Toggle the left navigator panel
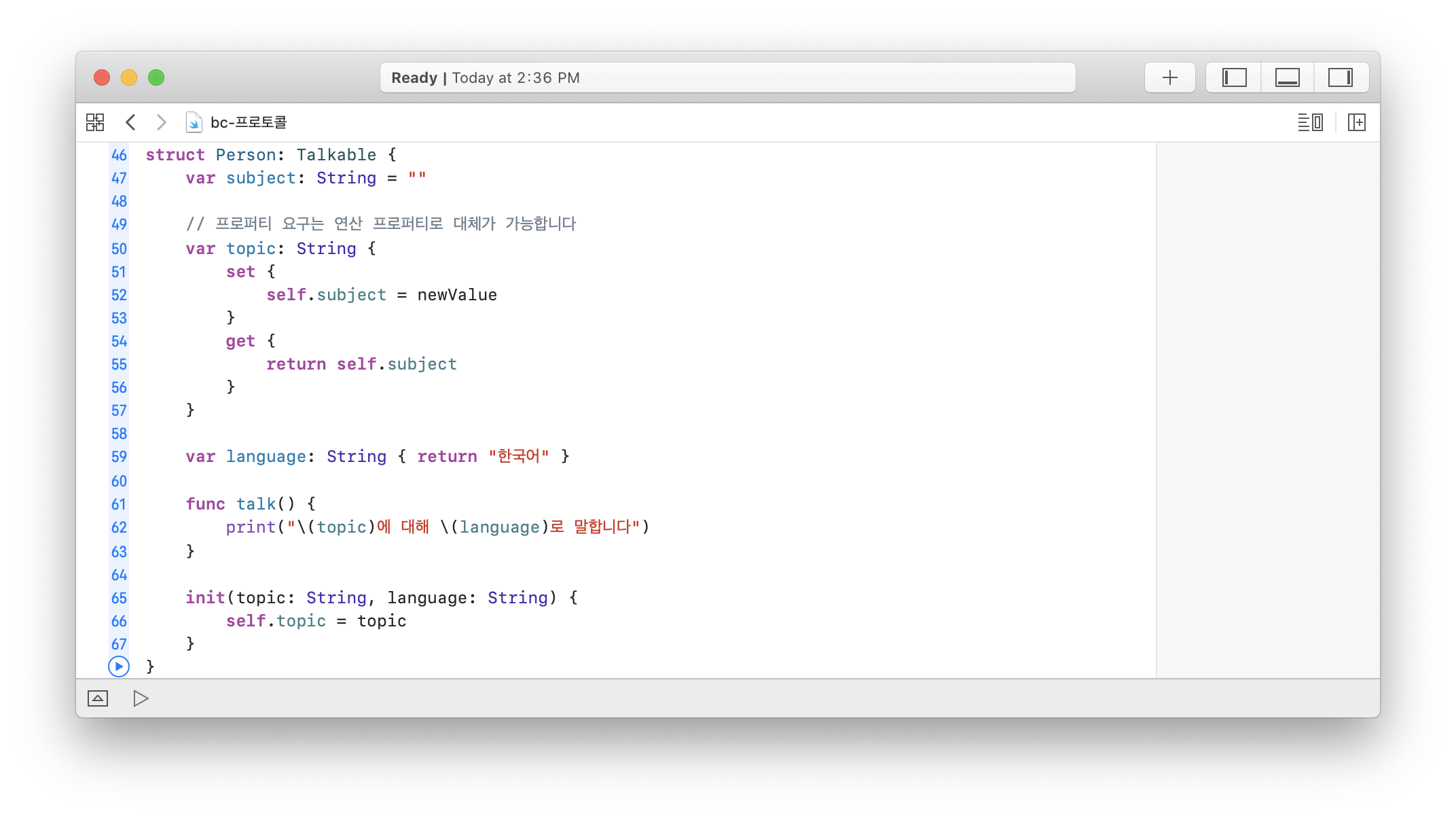1456x818 pixels. click(x=1234, y=77)
